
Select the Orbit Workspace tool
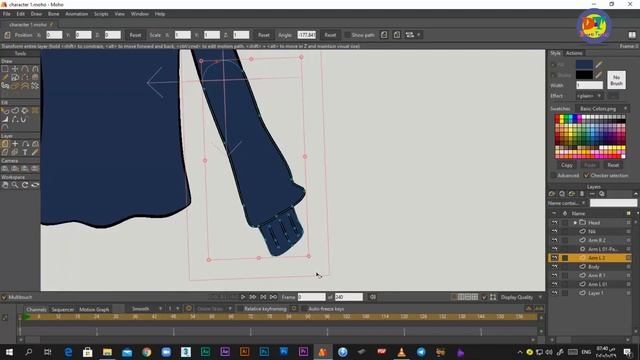tap(35, 185)
